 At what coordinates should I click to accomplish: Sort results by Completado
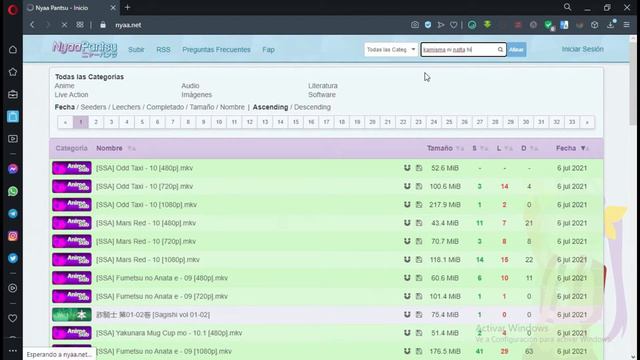(165, 107)
